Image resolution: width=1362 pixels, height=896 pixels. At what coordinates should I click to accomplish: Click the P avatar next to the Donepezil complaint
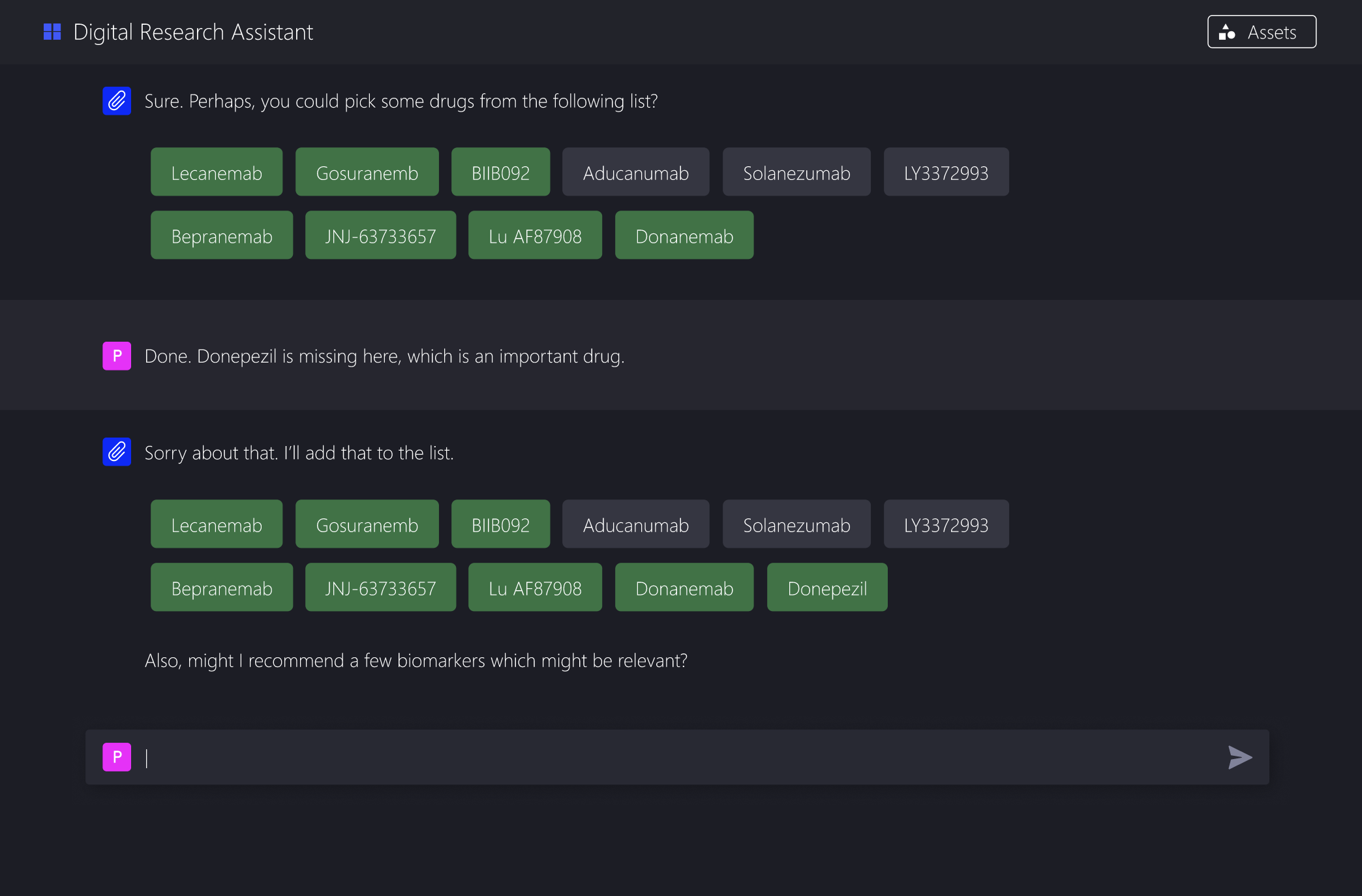click(117, 356)
